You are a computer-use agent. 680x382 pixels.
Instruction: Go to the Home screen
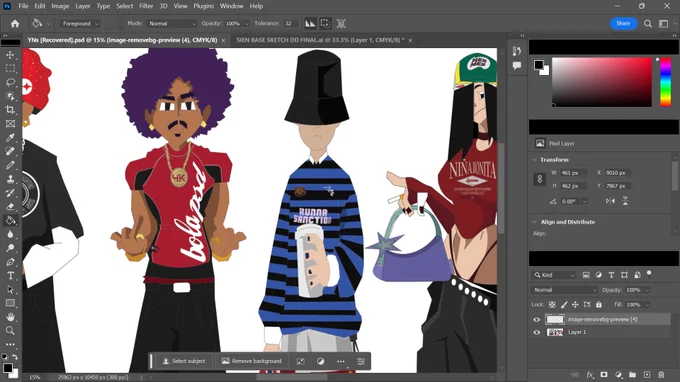15,24
